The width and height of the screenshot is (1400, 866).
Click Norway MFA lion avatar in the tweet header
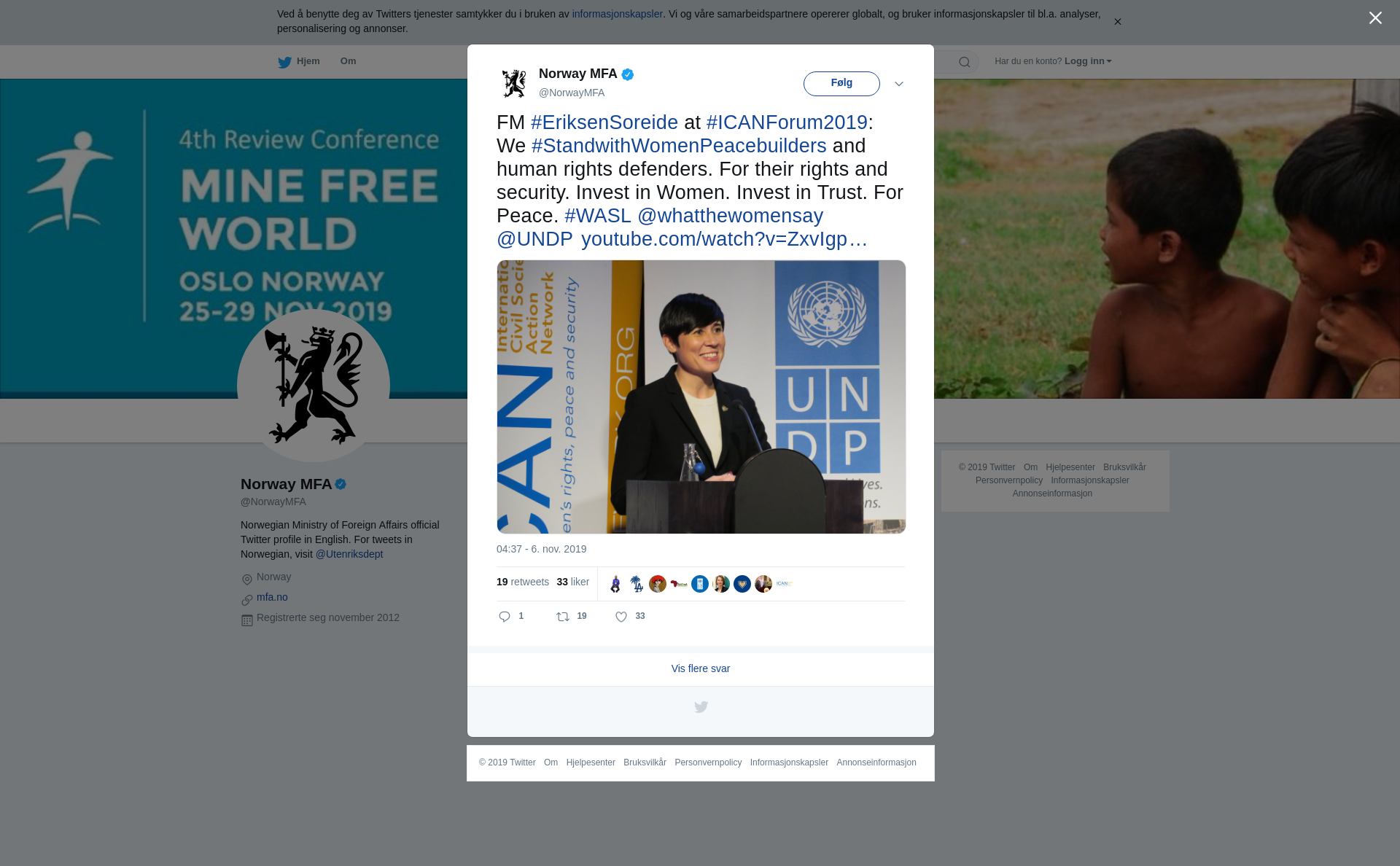click(x=514, y=83)
